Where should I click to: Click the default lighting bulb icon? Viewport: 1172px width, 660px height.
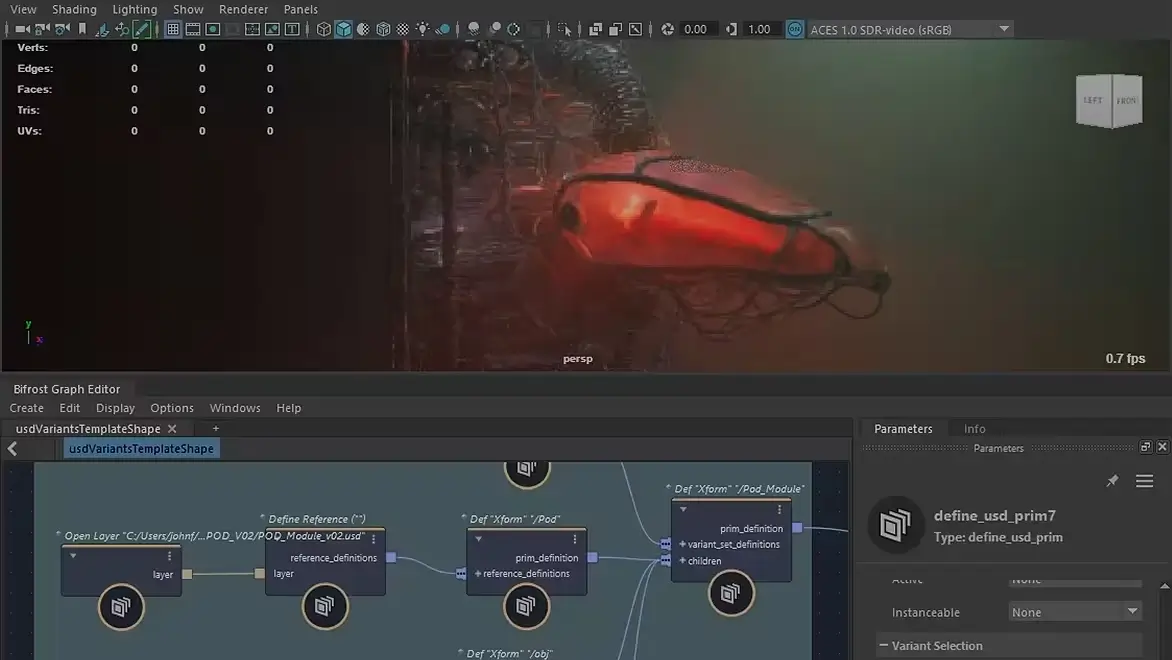tap(421, 29)
